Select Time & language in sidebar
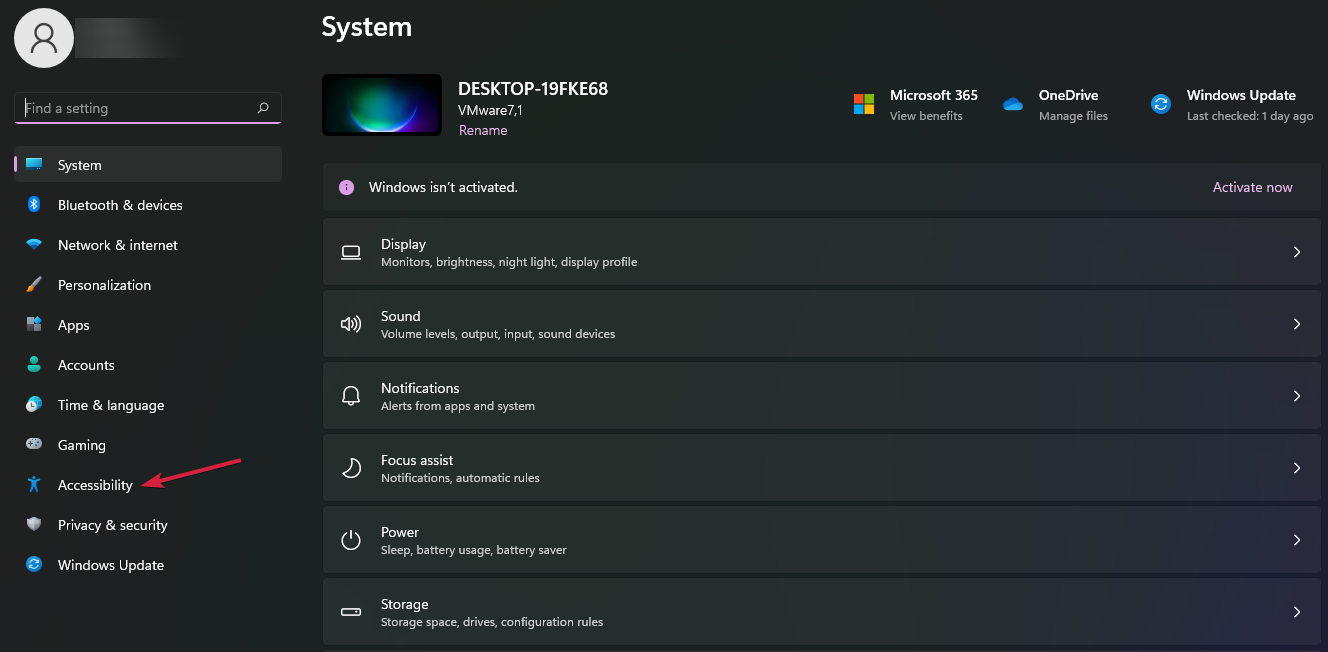The width and height of the screenshot is (1328, 652). point(110,405)
